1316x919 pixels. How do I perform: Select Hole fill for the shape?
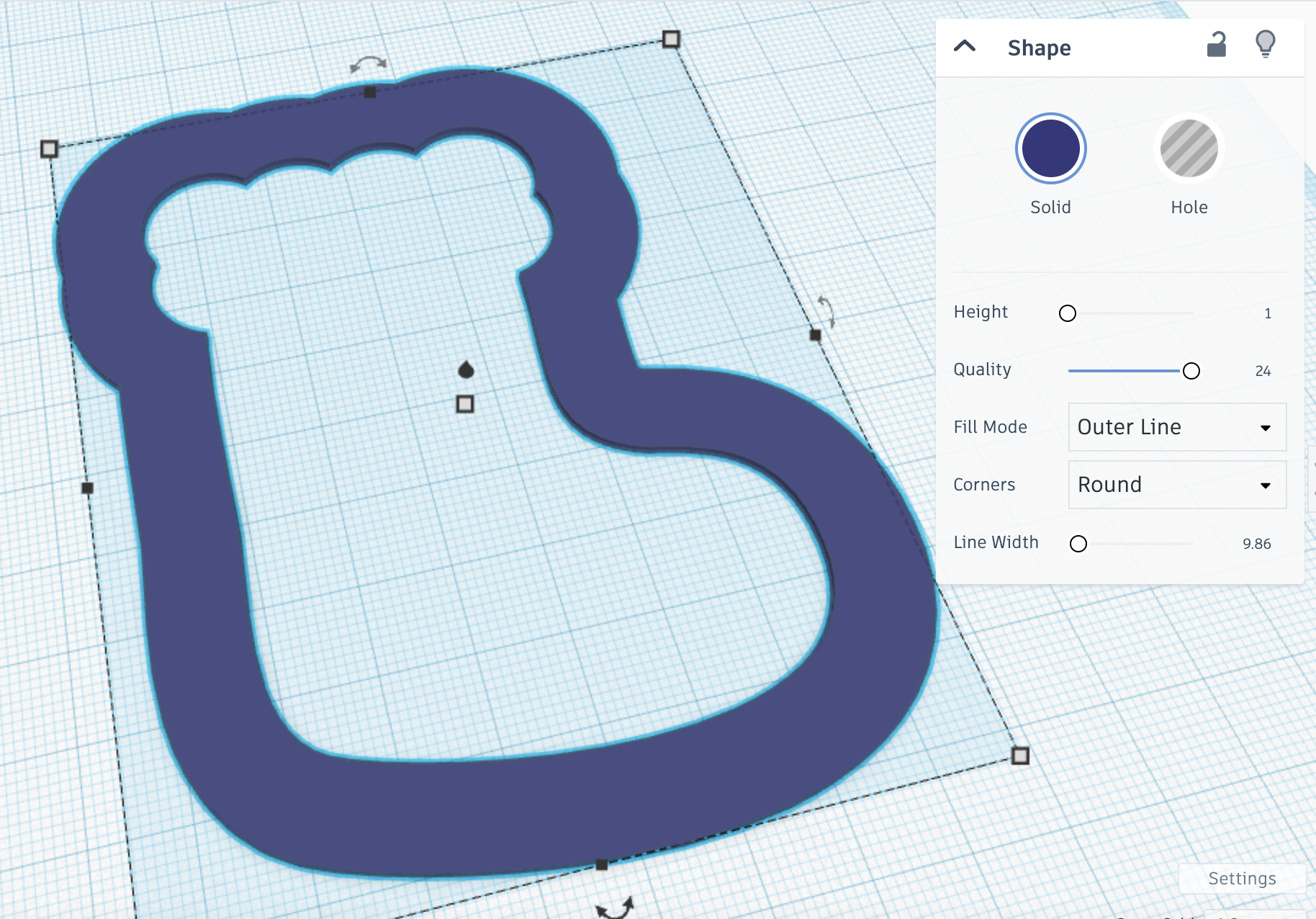click(x=1189, y=148)
